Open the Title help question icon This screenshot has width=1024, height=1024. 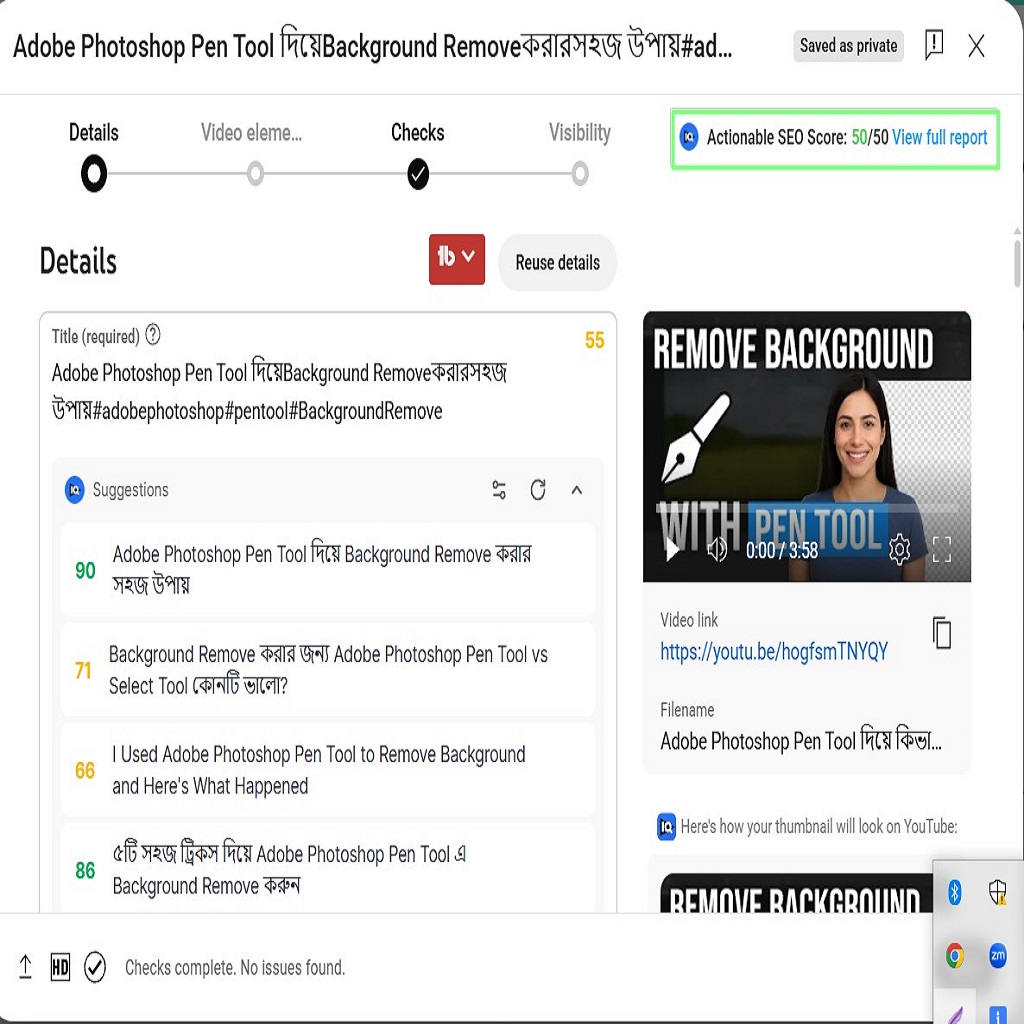coord(152,334)
